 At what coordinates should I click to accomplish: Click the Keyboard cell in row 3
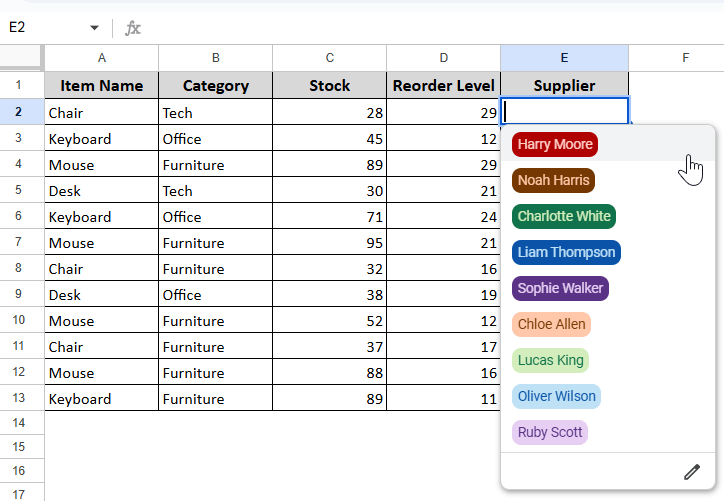[102, 138]
